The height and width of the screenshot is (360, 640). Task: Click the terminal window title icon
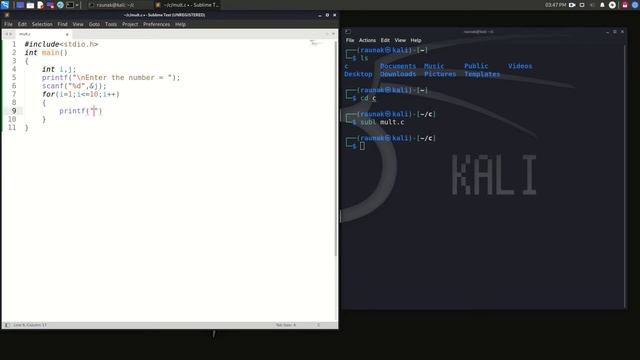(348, 31)
